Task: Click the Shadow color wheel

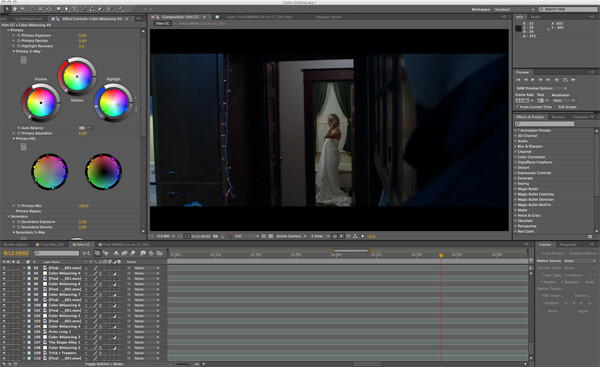Action: click(41, 103)
